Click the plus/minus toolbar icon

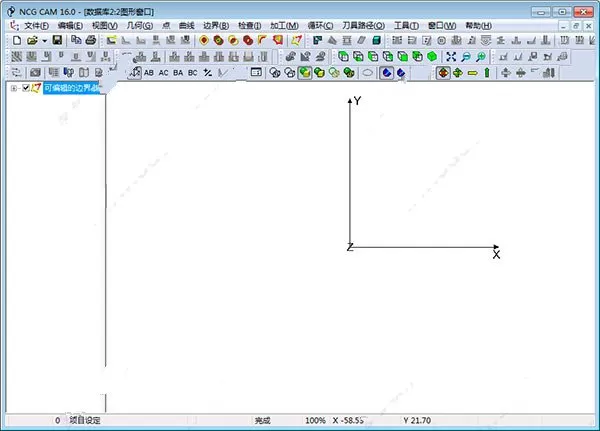click(208, 72)
